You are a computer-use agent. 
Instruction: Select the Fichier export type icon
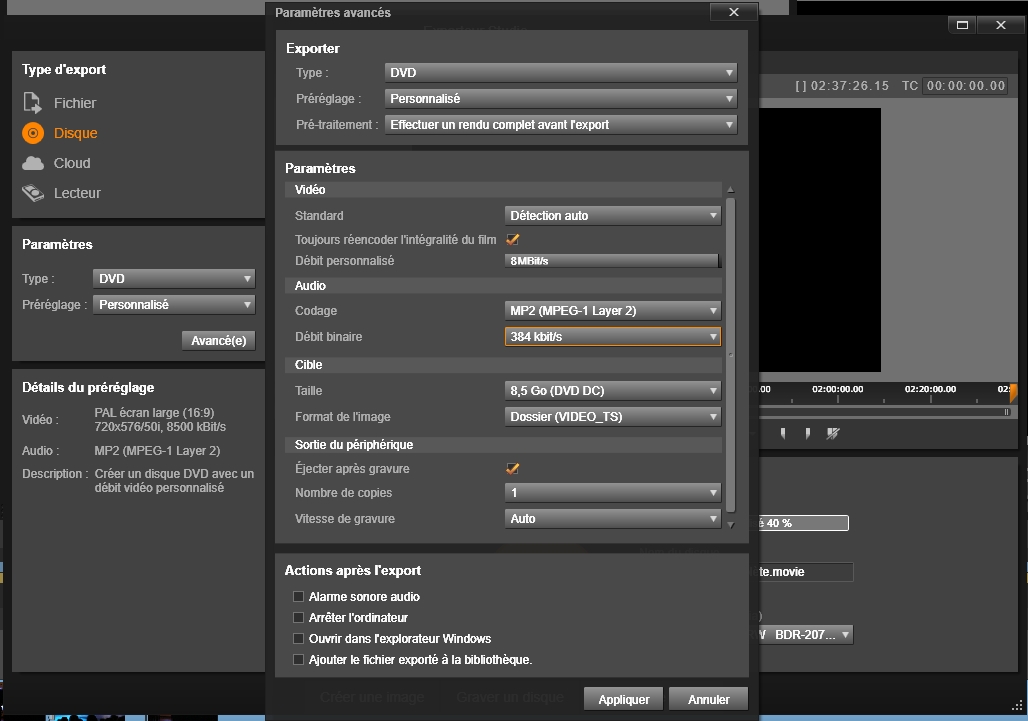tap(33, 103)
